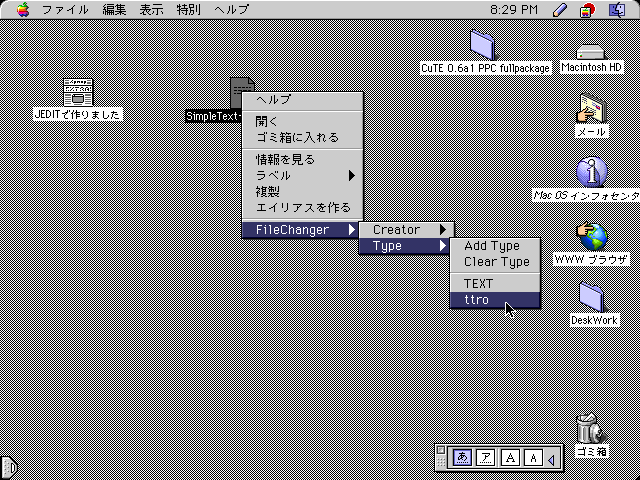The height and width of the screenshot is (480, 640).
Task: Choose エイリアスを作る in context menu
Action: [x=302, y=207]
